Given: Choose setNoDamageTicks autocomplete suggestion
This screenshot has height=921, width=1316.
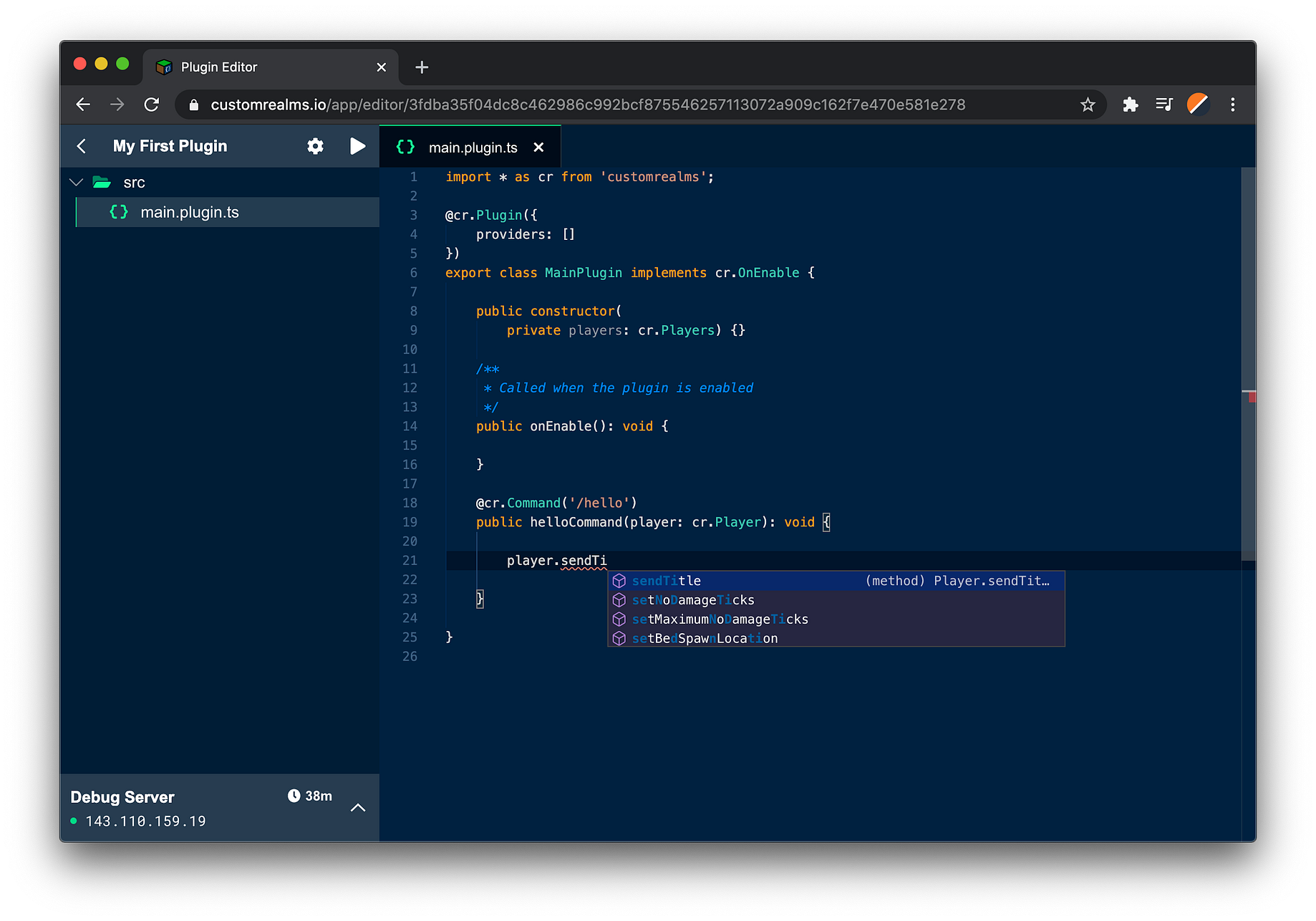Looking at the screenshot, I should click(836, 600).
